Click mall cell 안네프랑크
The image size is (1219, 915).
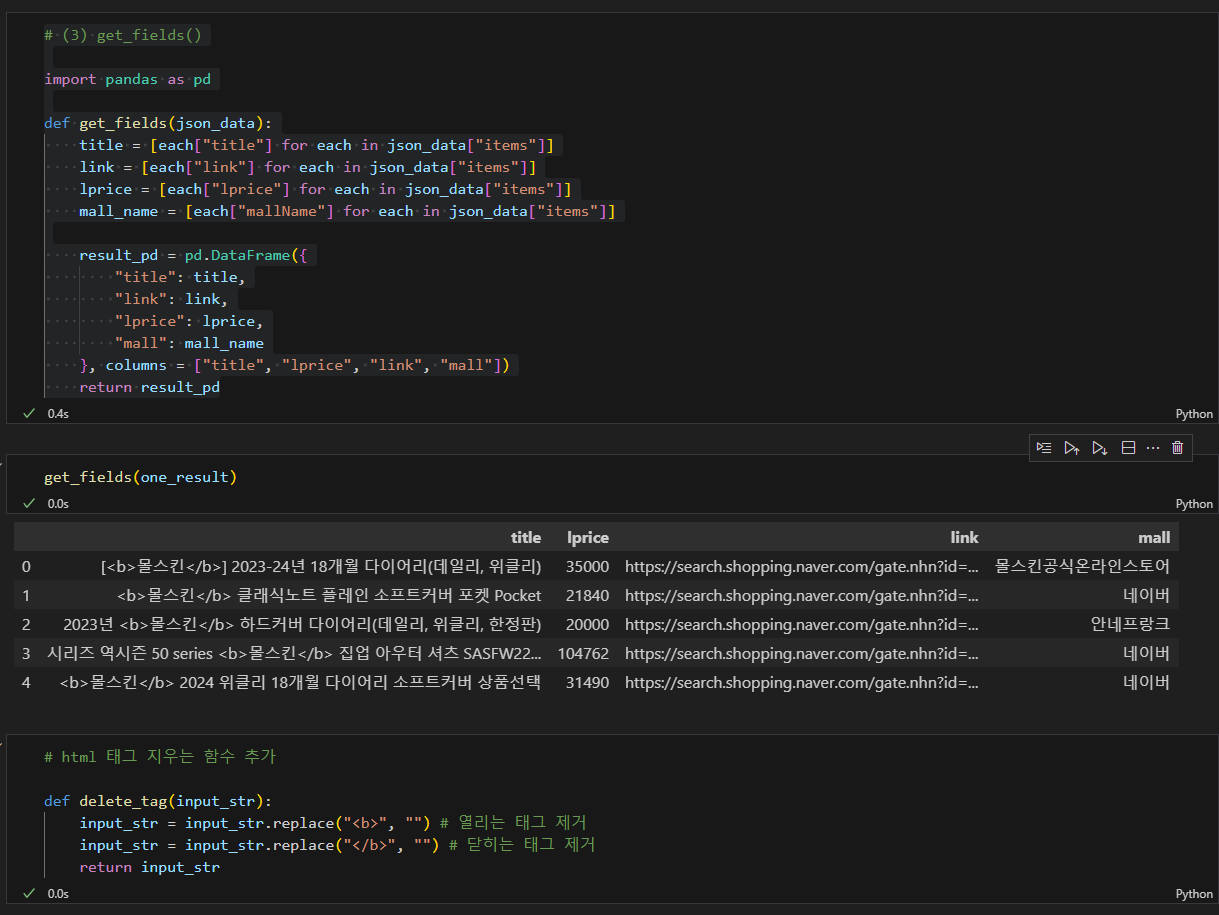[1130, 624]
